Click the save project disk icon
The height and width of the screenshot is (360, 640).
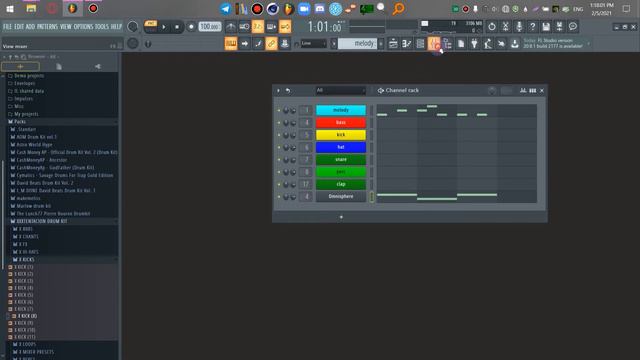(x=546, y=27)
